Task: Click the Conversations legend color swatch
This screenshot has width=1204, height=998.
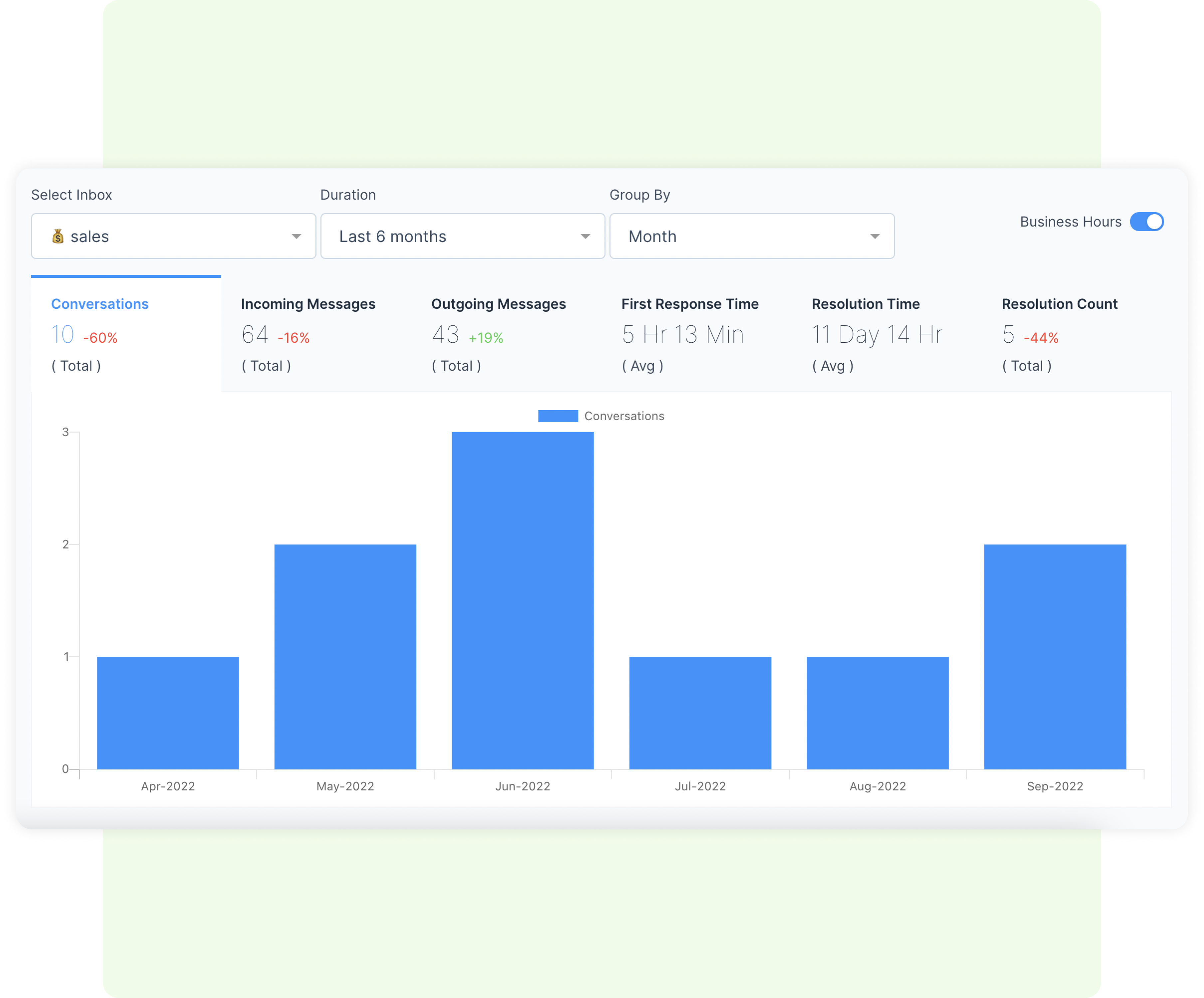Action: coord(557,416)
